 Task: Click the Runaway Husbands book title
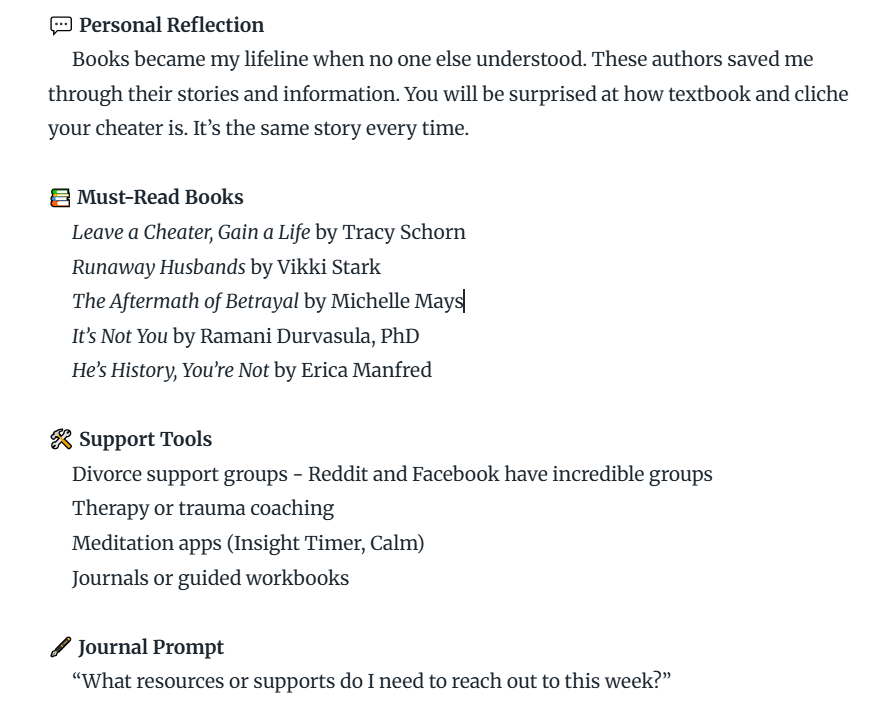(x=159, y=267)
